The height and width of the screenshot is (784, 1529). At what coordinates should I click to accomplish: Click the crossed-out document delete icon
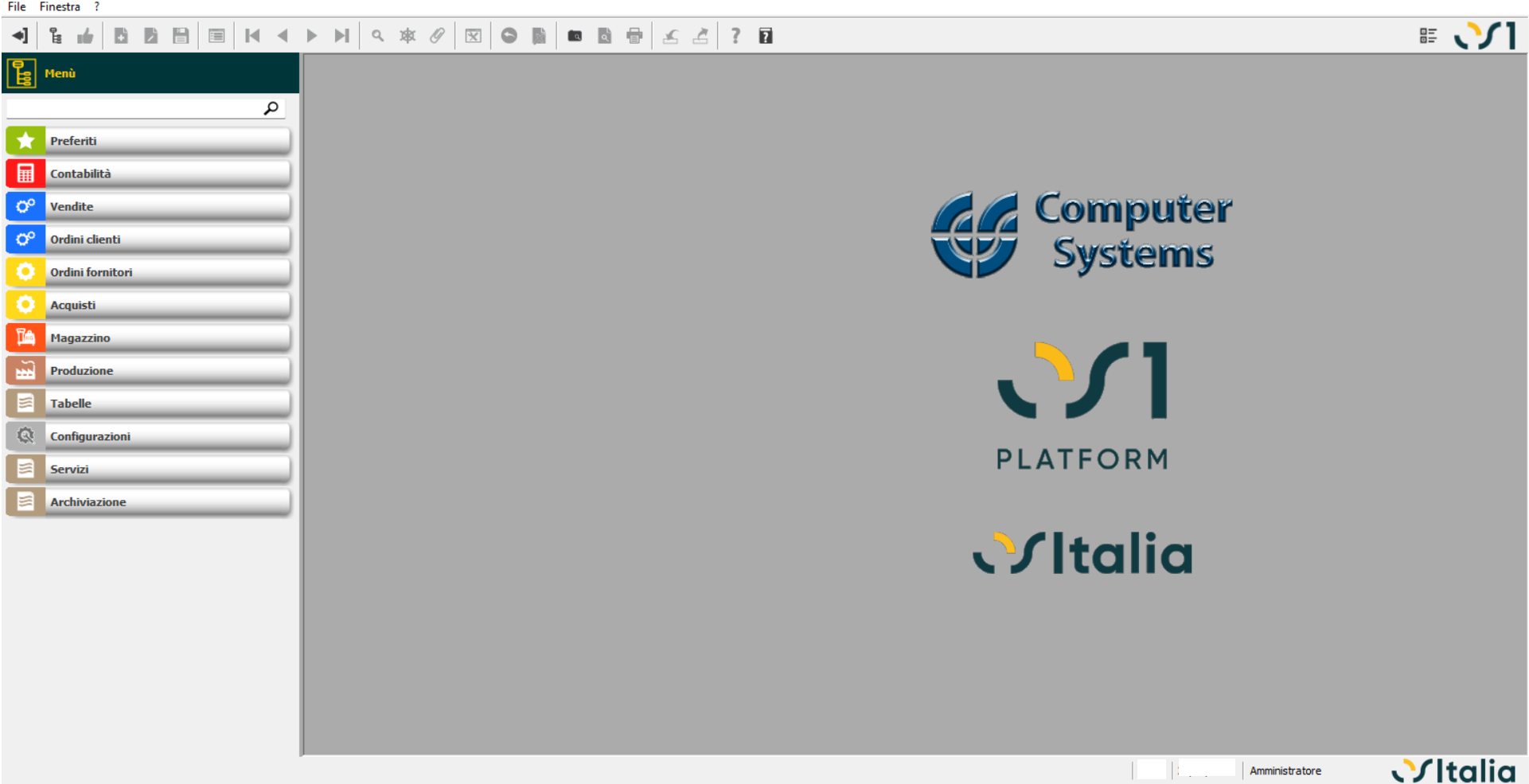[539, 36]
